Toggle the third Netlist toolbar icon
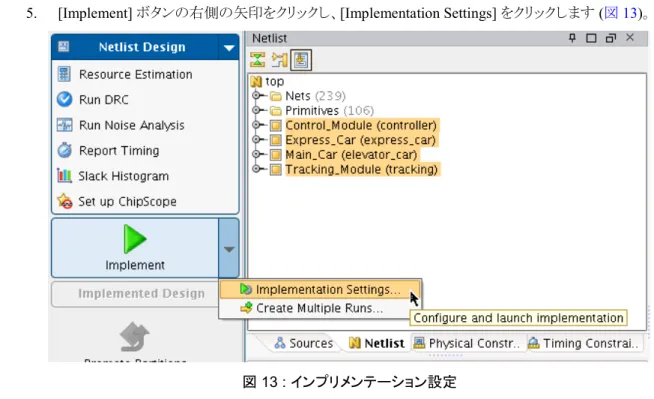This screenshot has height=399, width=654. (301, 60)
